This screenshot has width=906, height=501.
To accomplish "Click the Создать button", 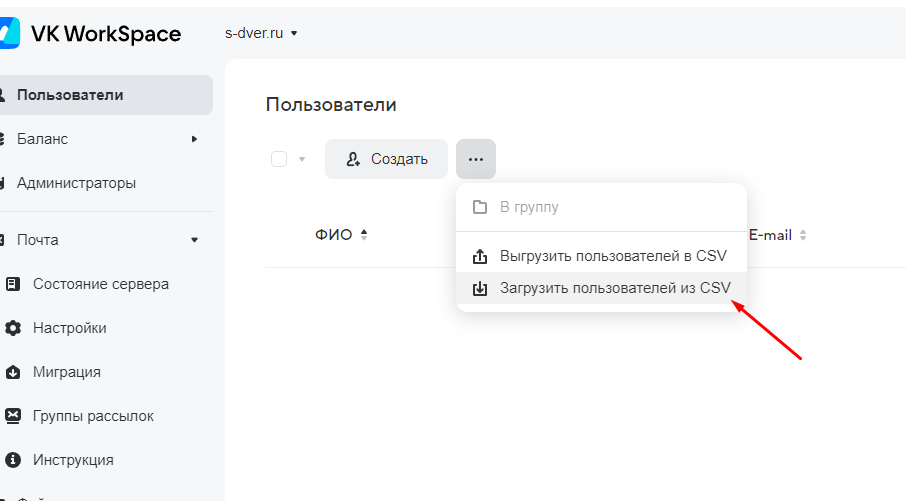I will point(386,159).
